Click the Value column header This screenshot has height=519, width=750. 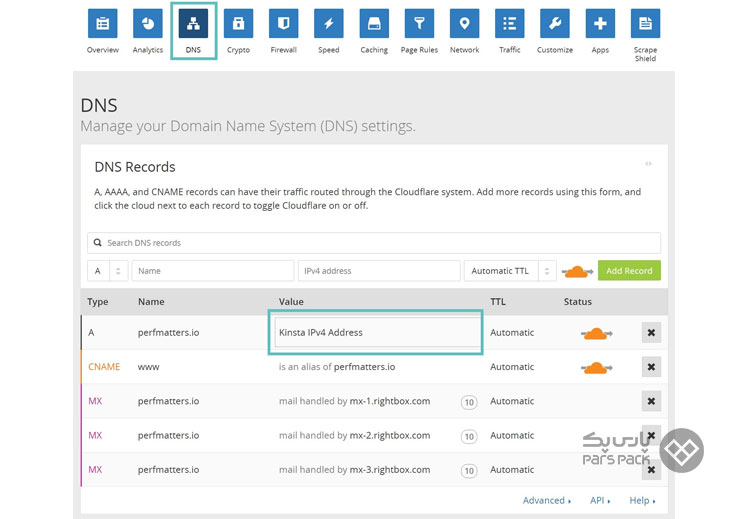[291, 302]
